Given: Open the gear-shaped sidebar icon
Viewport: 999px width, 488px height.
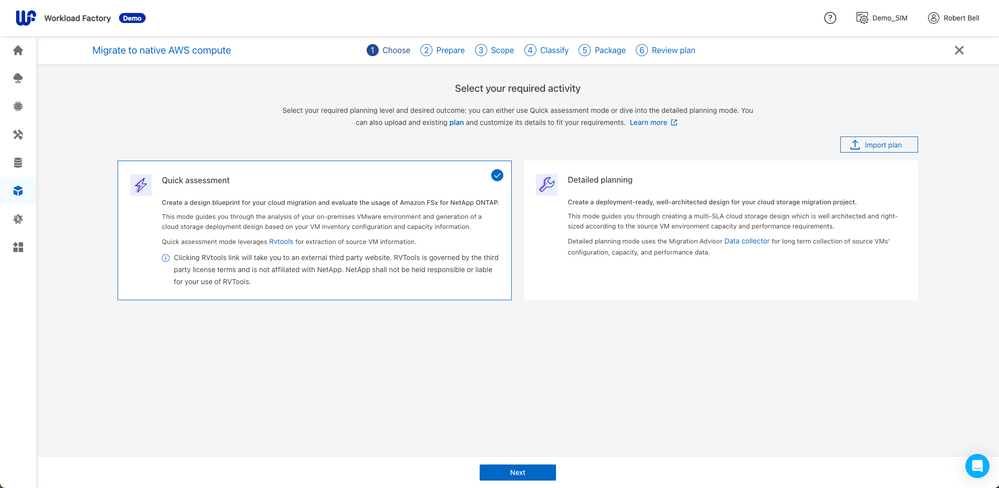Looking at the screenshot, I should (18, 219).
